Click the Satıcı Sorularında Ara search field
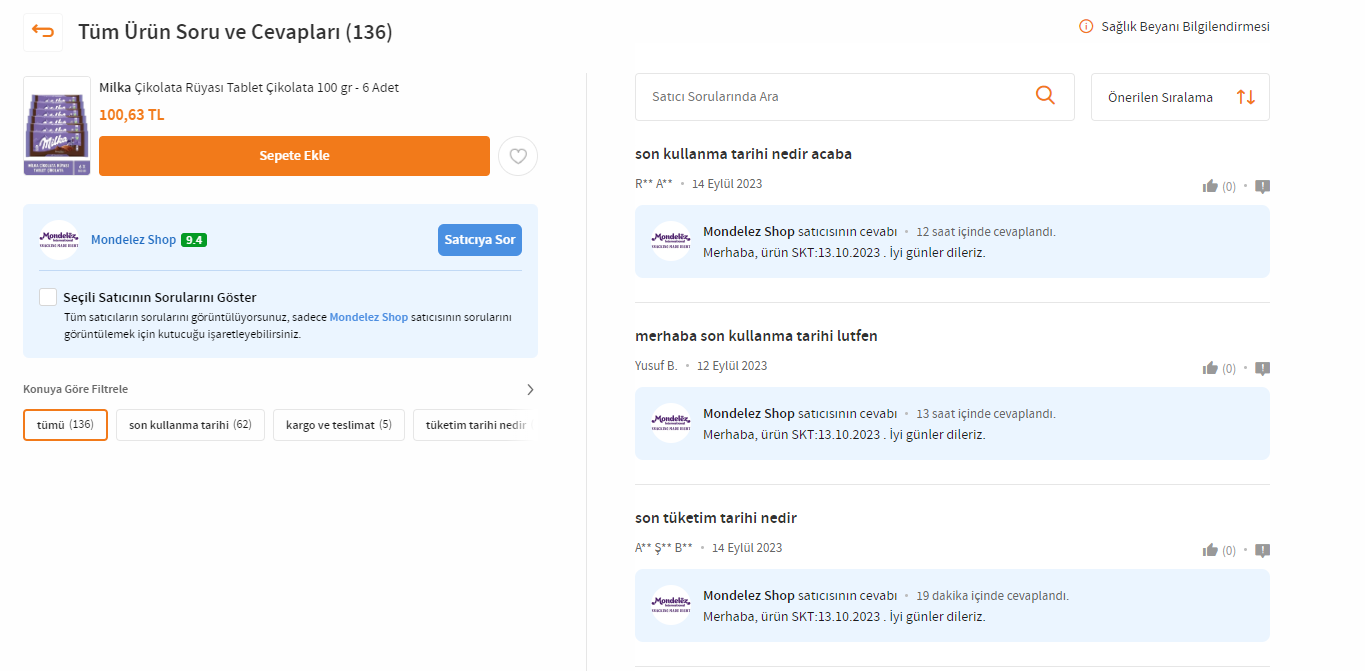1365x671 pixels. 855,97
